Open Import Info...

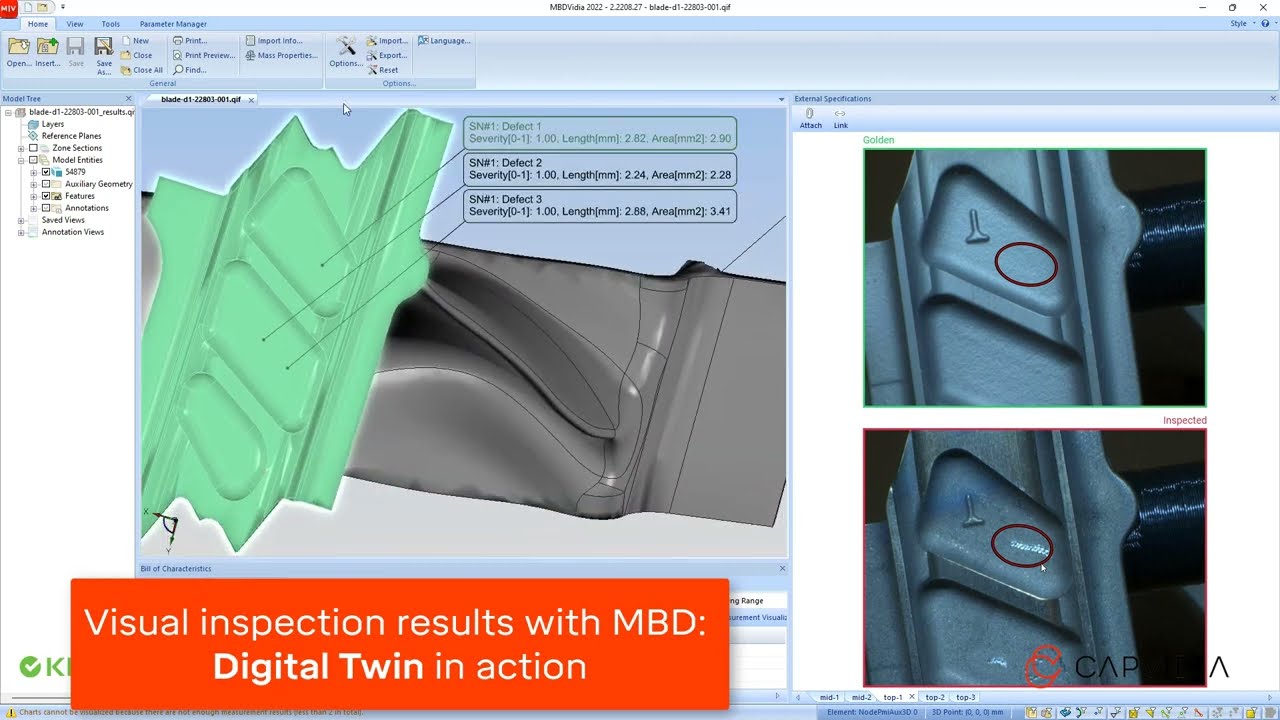pos(274,41)
